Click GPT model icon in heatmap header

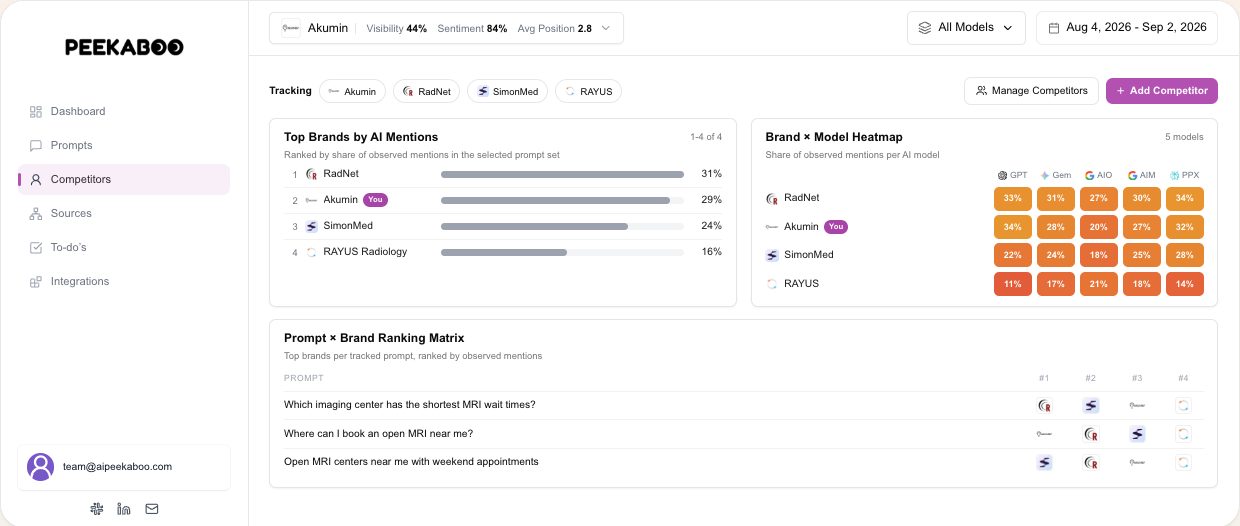1002,175
